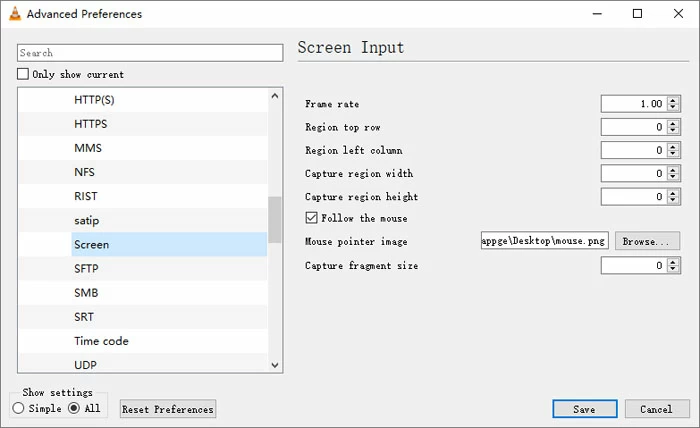The width and height of the screenshot is (700, 428).
Task: Click Reset Preferences button
Action: [x=168, y=409]
